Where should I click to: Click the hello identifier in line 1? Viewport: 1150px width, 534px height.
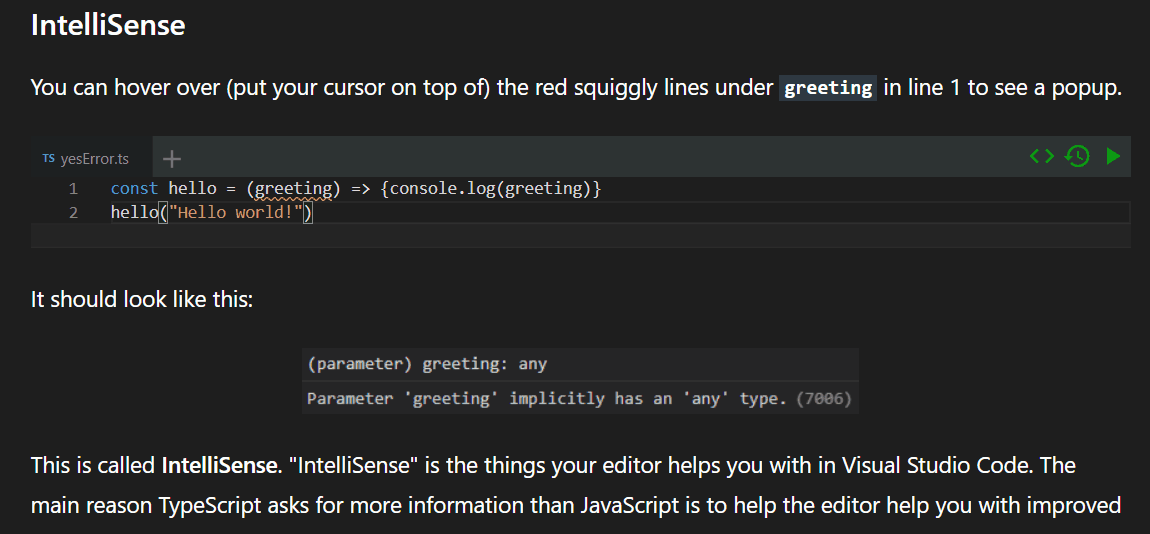(x=192, y=189)
